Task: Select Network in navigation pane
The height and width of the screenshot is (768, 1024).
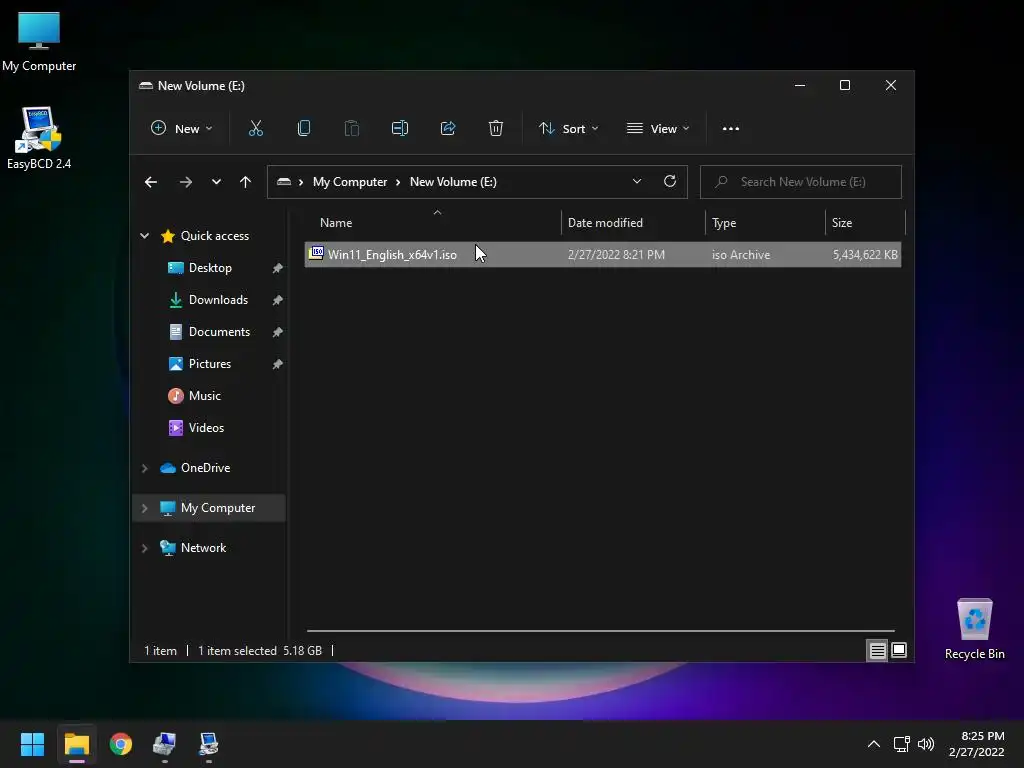Action: coord(203,548)
